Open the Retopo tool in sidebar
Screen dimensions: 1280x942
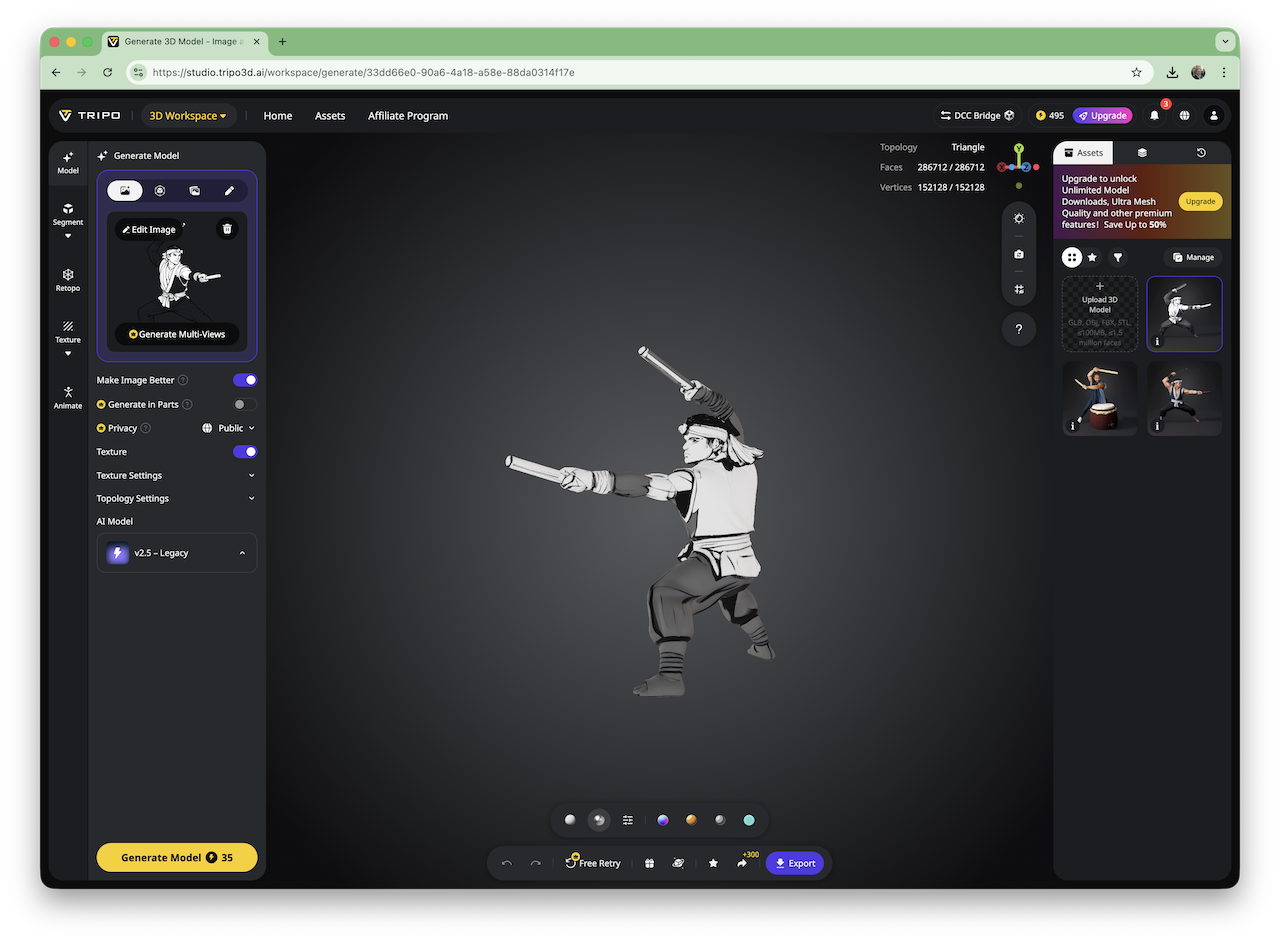tap(68, 279)
